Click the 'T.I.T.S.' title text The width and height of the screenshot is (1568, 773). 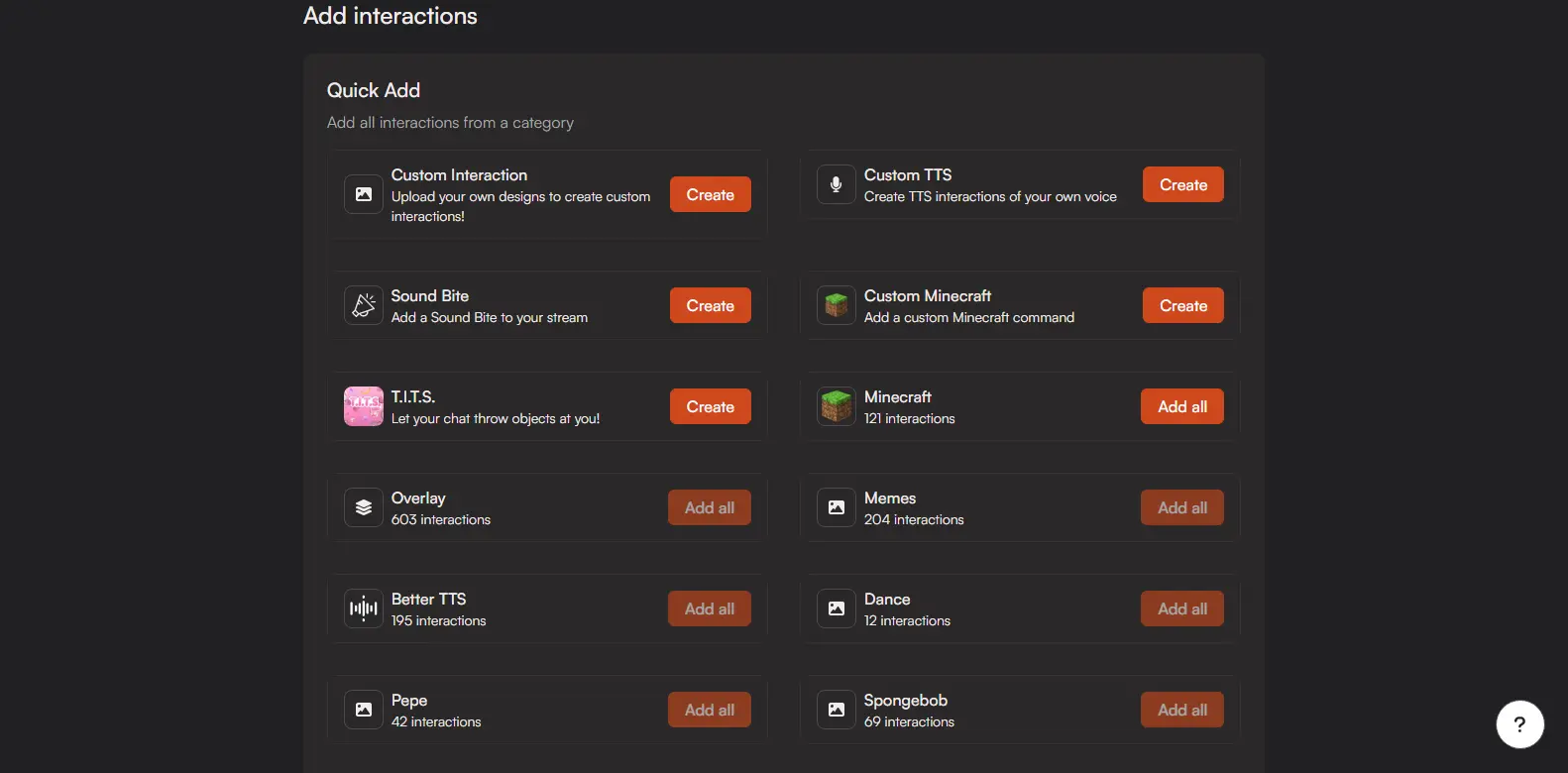[413, 397]
